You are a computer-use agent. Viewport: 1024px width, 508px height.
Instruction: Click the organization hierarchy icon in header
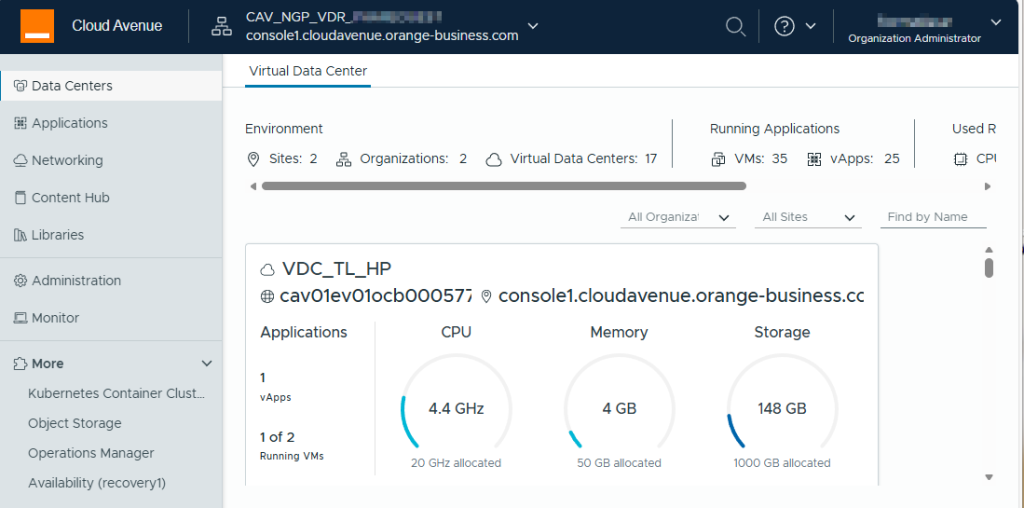221,27
